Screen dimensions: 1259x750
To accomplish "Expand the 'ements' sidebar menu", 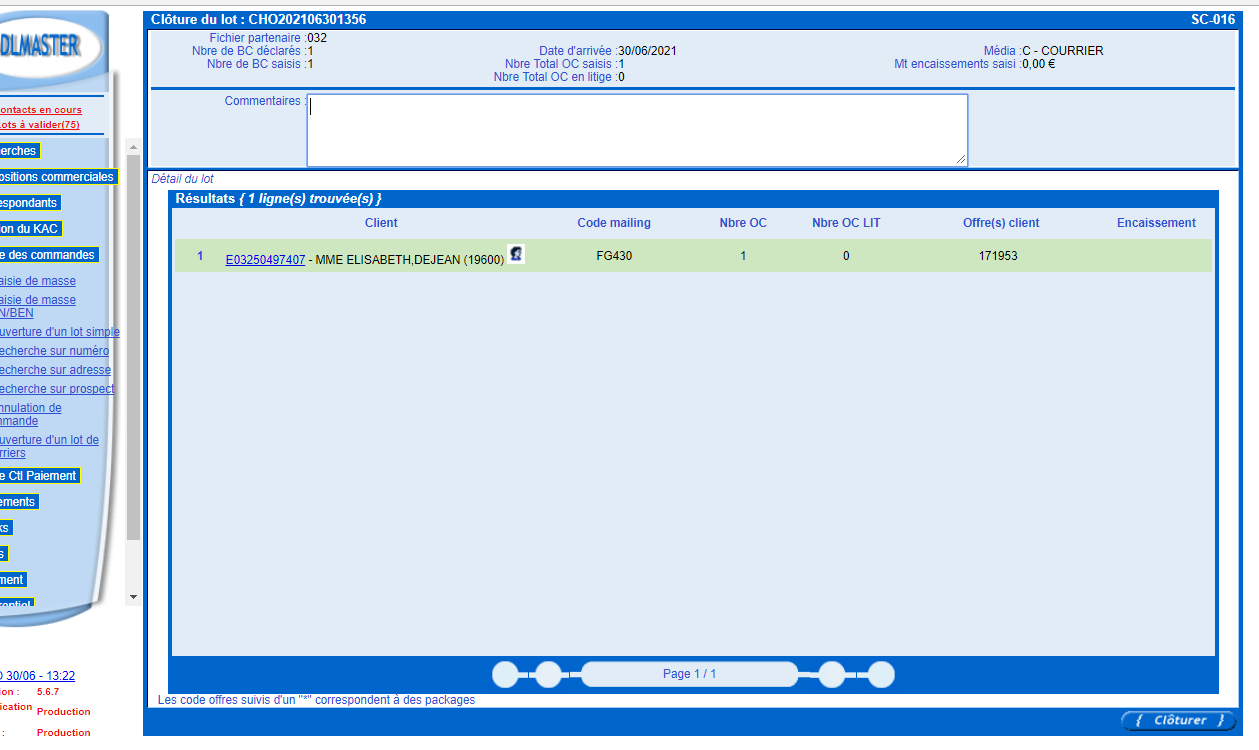I will (x=19, y=502).
